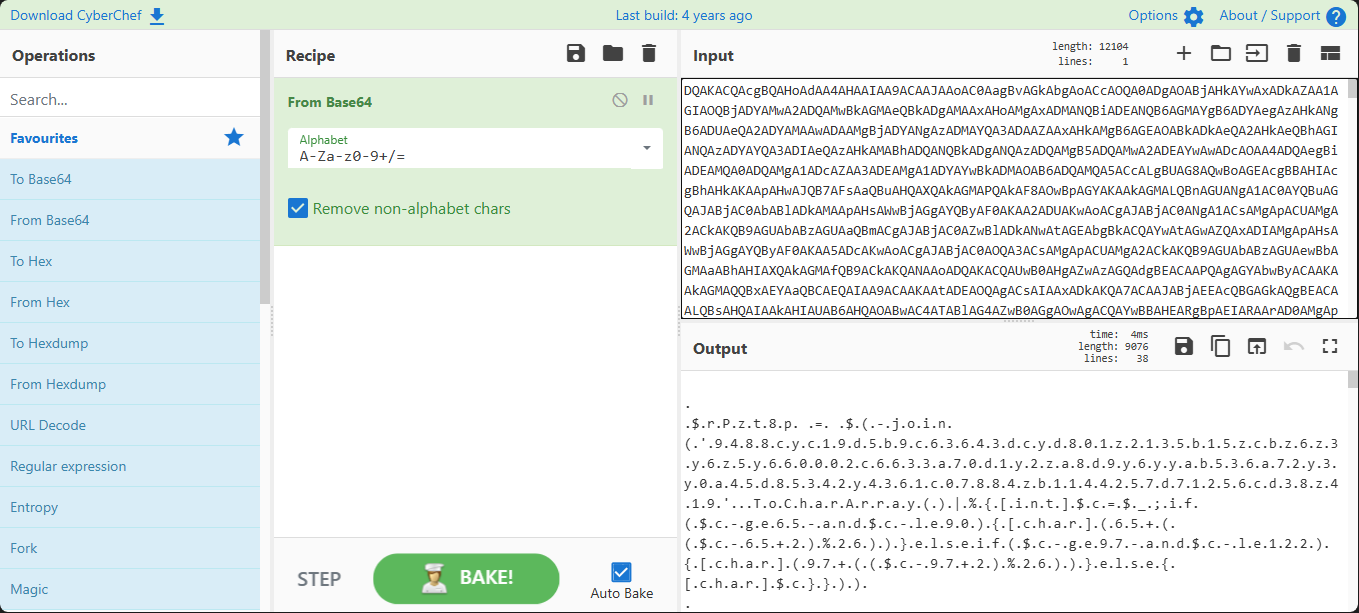1359x613 pixels.
Task: Reset the pane layout
Action: (1329, 54)
